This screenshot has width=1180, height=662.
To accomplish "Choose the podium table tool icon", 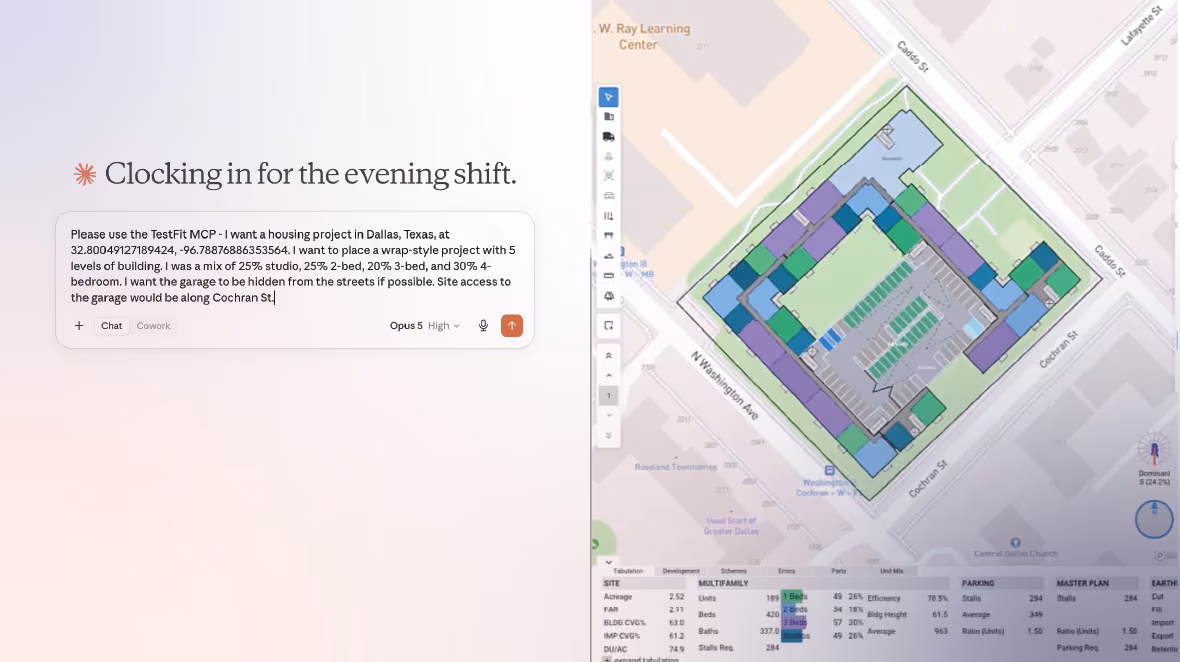I will coord(609,235).
